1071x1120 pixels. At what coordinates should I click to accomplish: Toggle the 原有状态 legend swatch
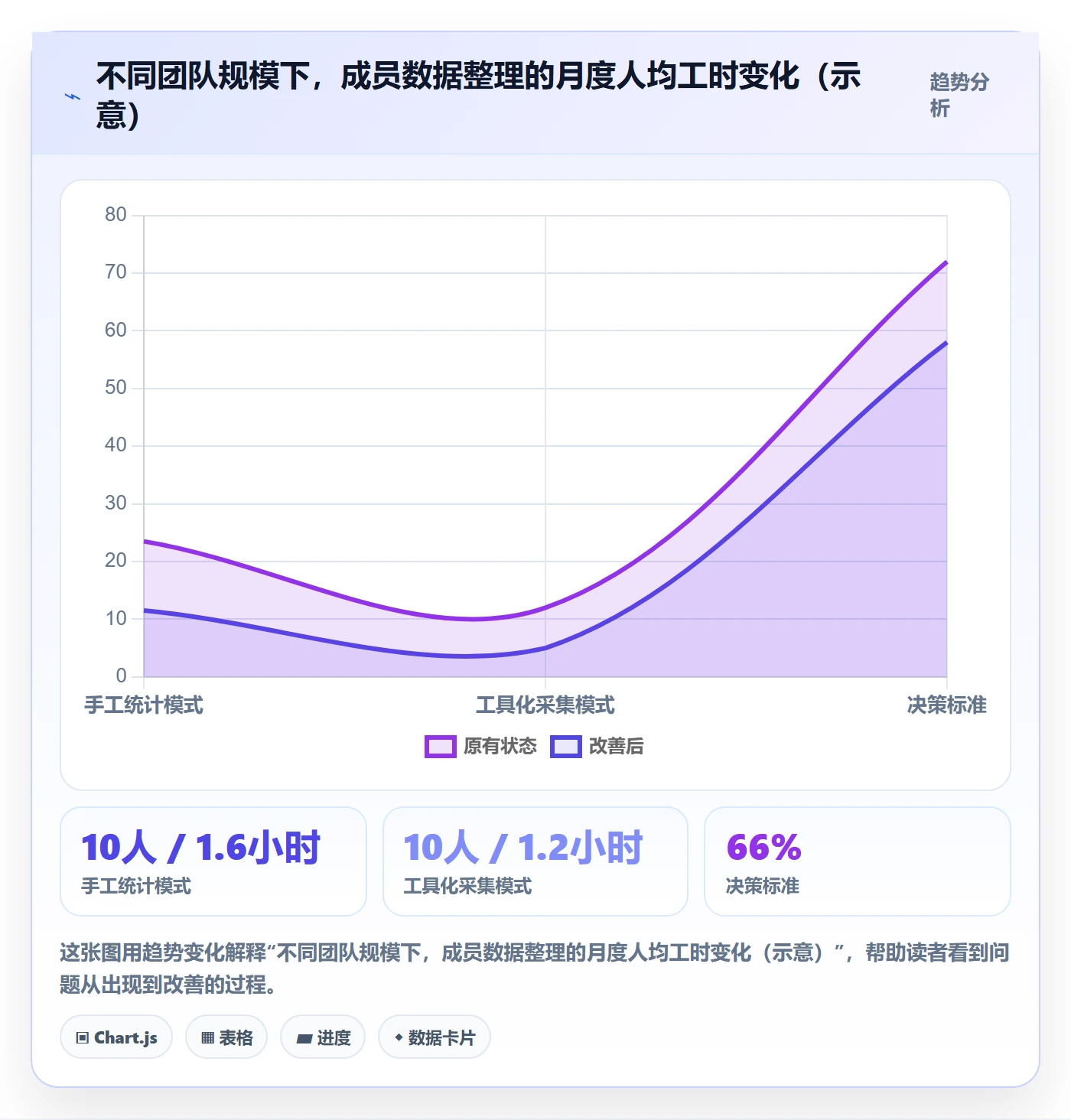(x=441, y=746)
